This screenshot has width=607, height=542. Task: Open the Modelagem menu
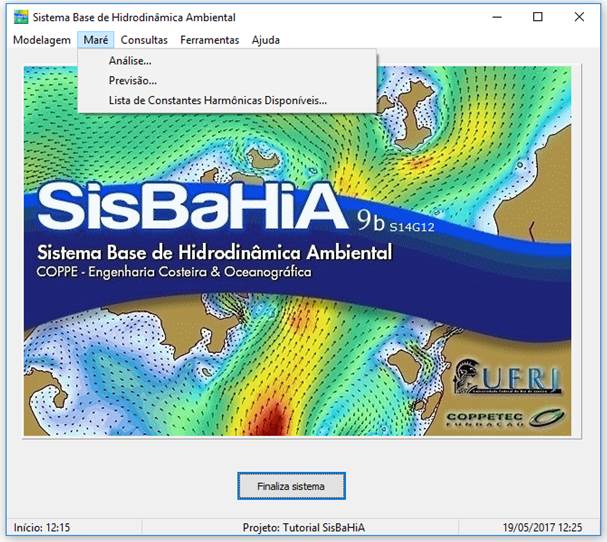click(42, 40)
